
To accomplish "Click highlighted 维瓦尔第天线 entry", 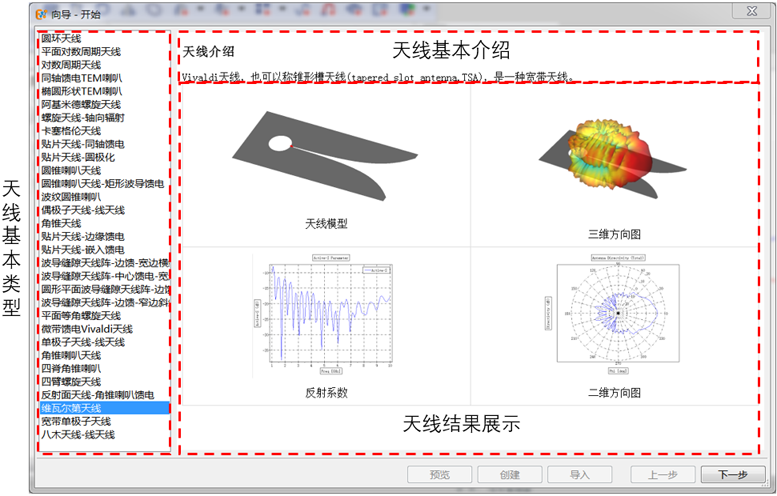I will (x=105, y=408).
